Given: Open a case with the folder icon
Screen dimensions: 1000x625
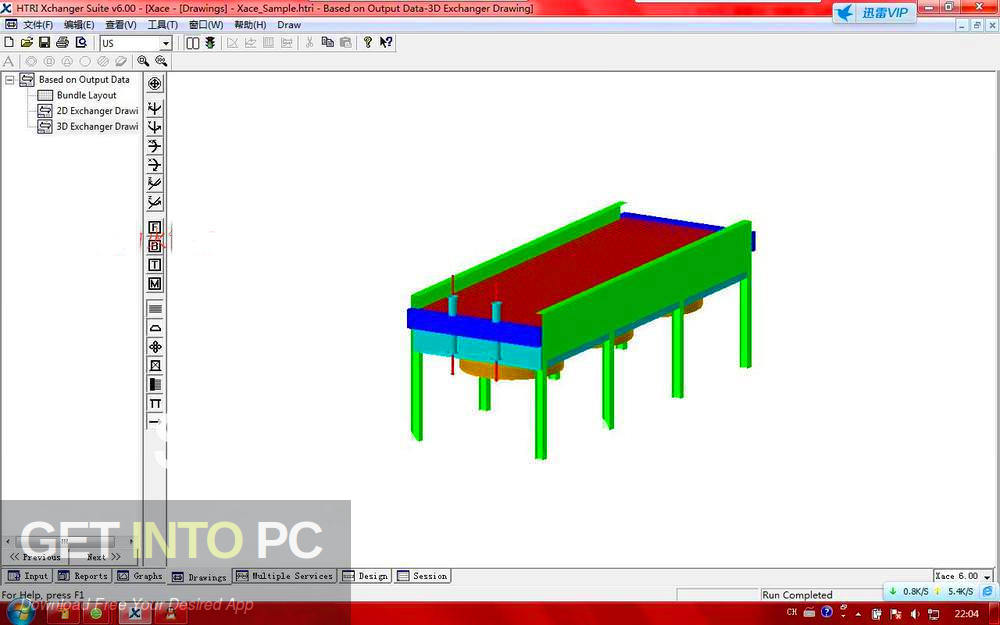Looking at the screenshot, I should tap(27, 43).
